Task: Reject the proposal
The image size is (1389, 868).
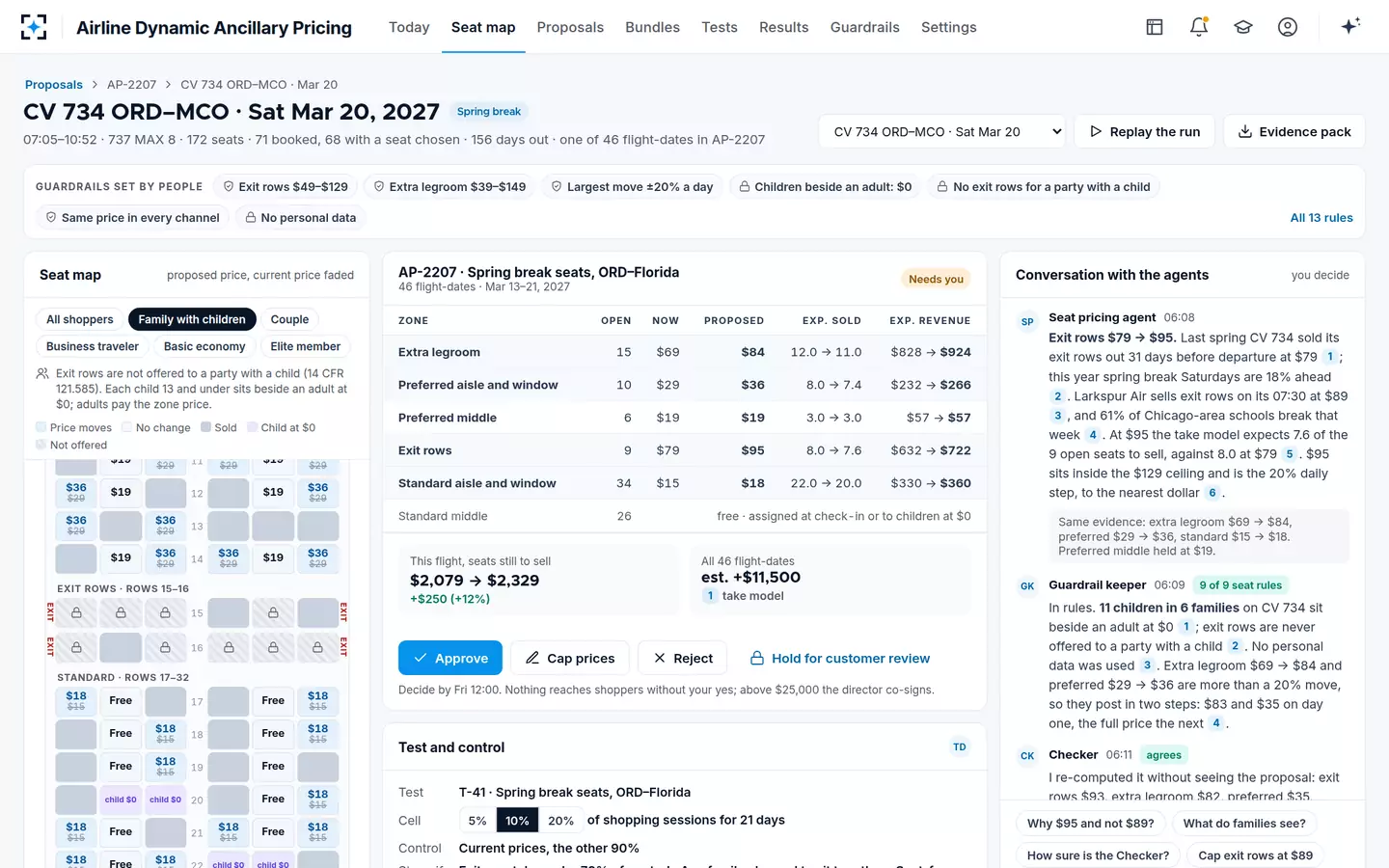Action: 683,658
